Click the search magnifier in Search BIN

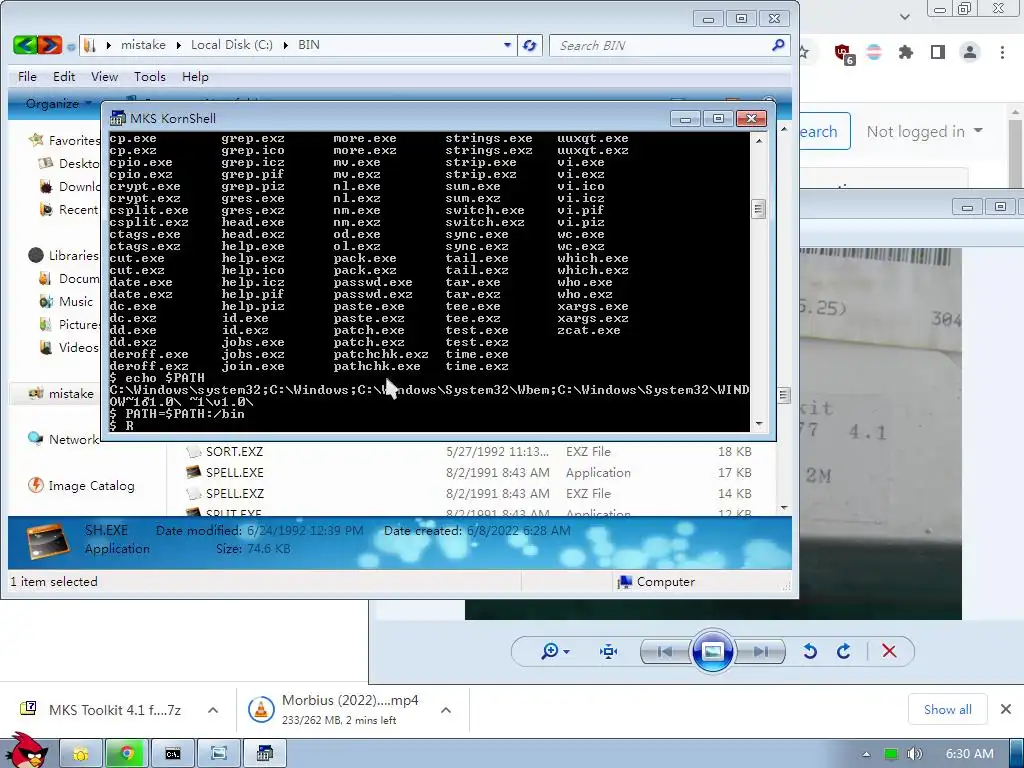click(778, 45)
